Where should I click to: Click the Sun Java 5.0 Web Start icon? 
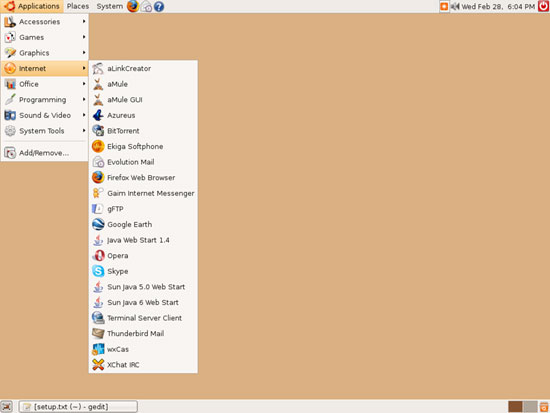click(x=98, y=287)
